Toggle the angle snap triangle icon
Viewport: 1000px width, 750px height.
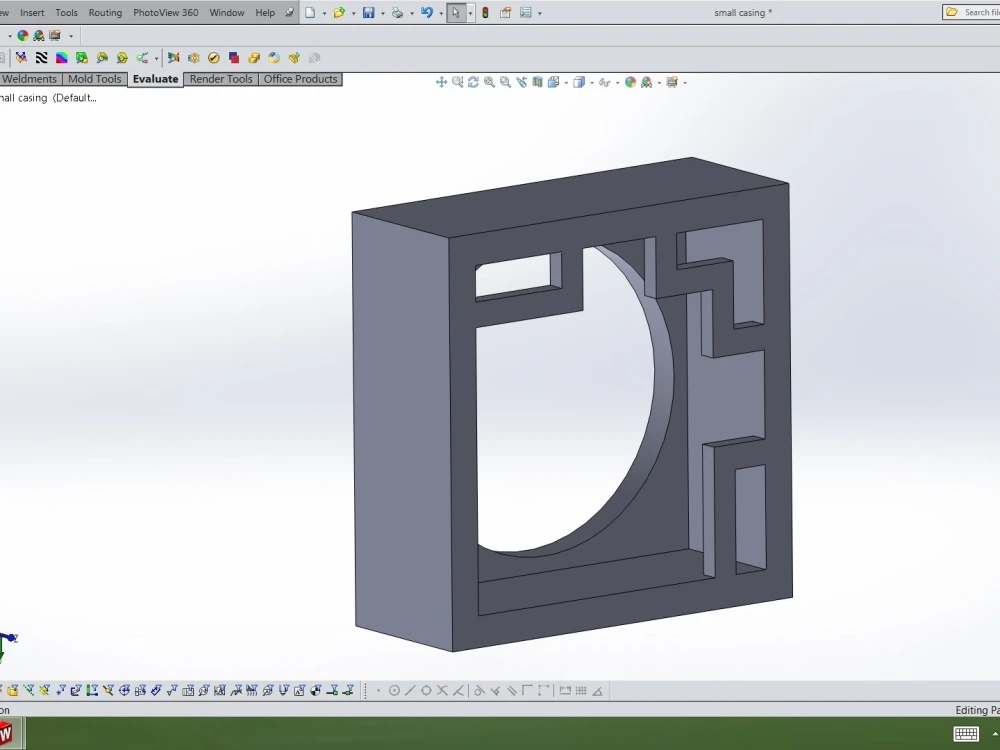[598, 691]
